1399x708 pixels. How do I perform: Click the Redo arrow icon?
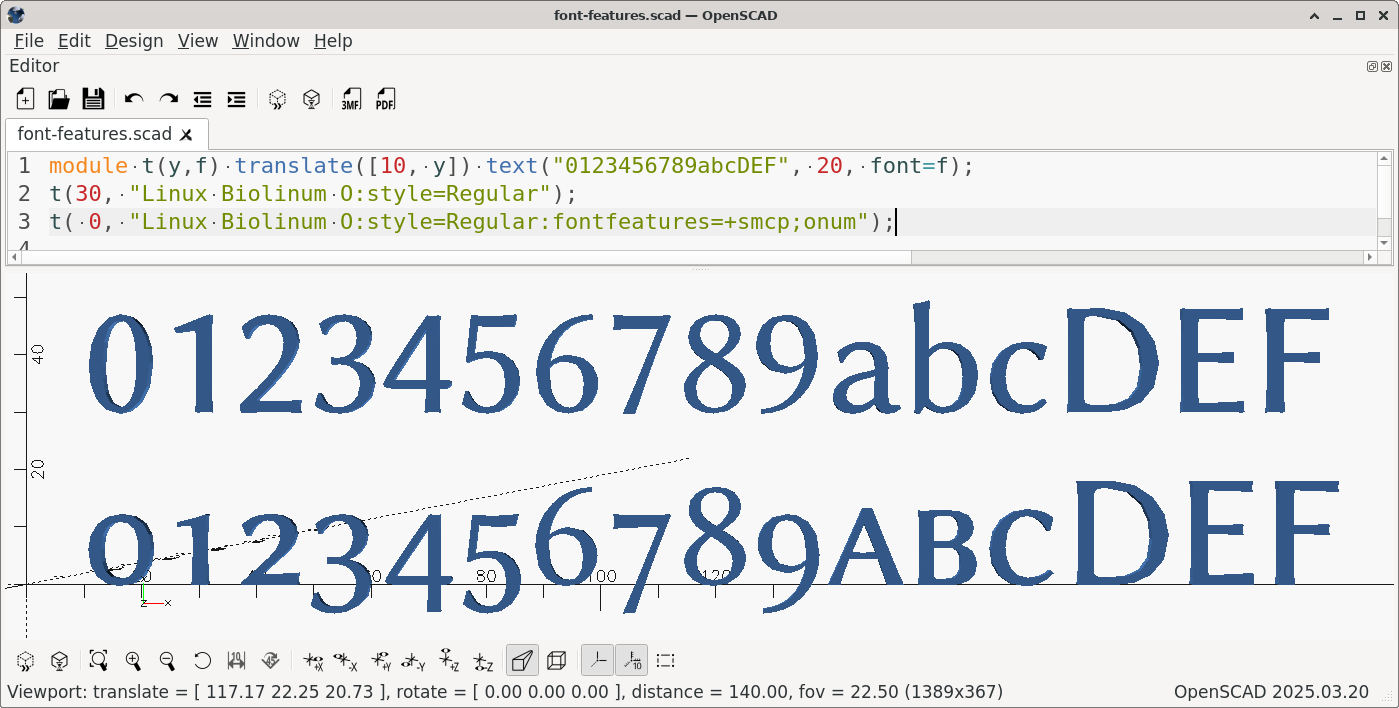click(x=168, y=99)
